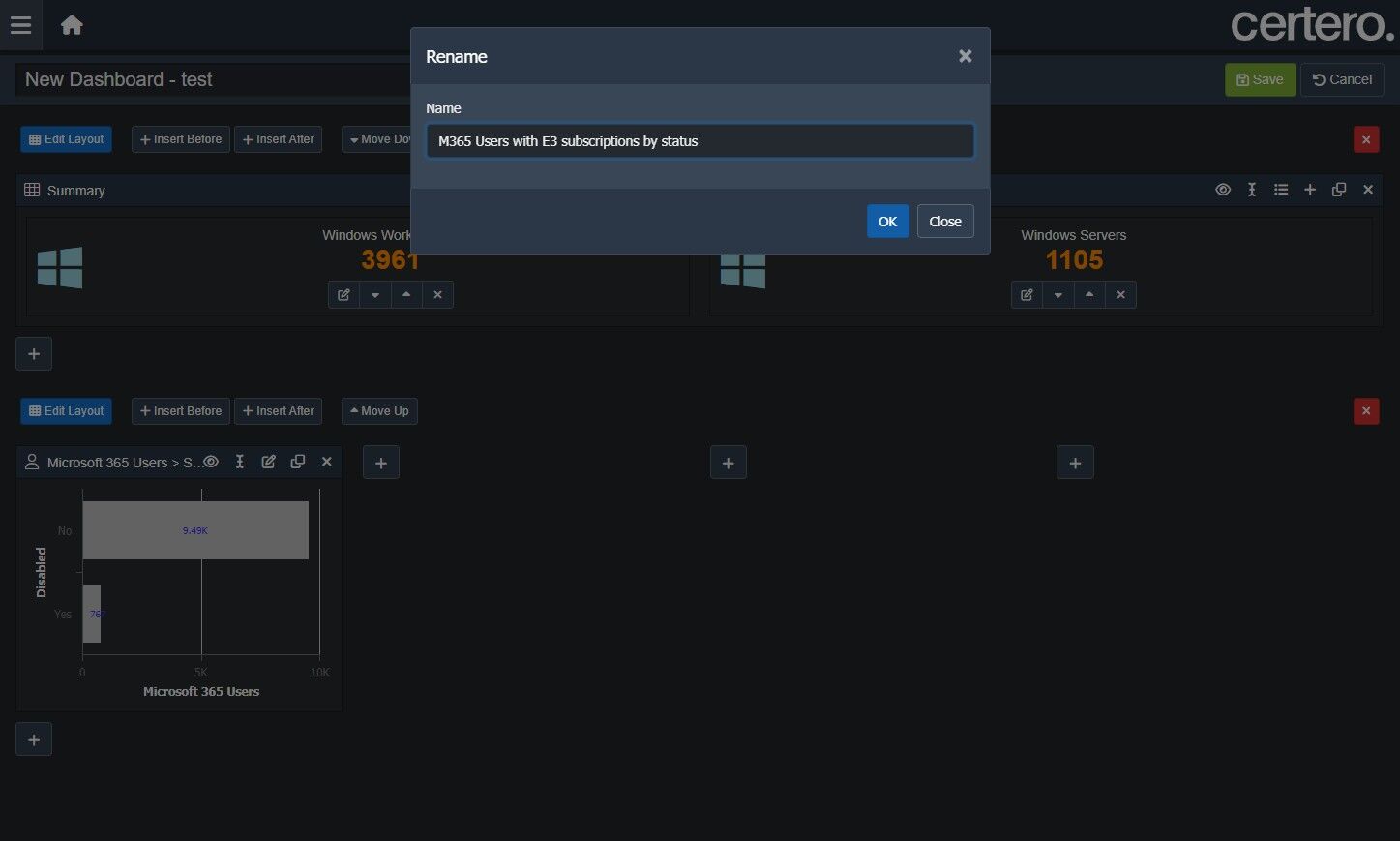Move the Windows Servers tile up
Image resolution: width=1400 pixels, height=841 pixels.
tap(1089, 295)
